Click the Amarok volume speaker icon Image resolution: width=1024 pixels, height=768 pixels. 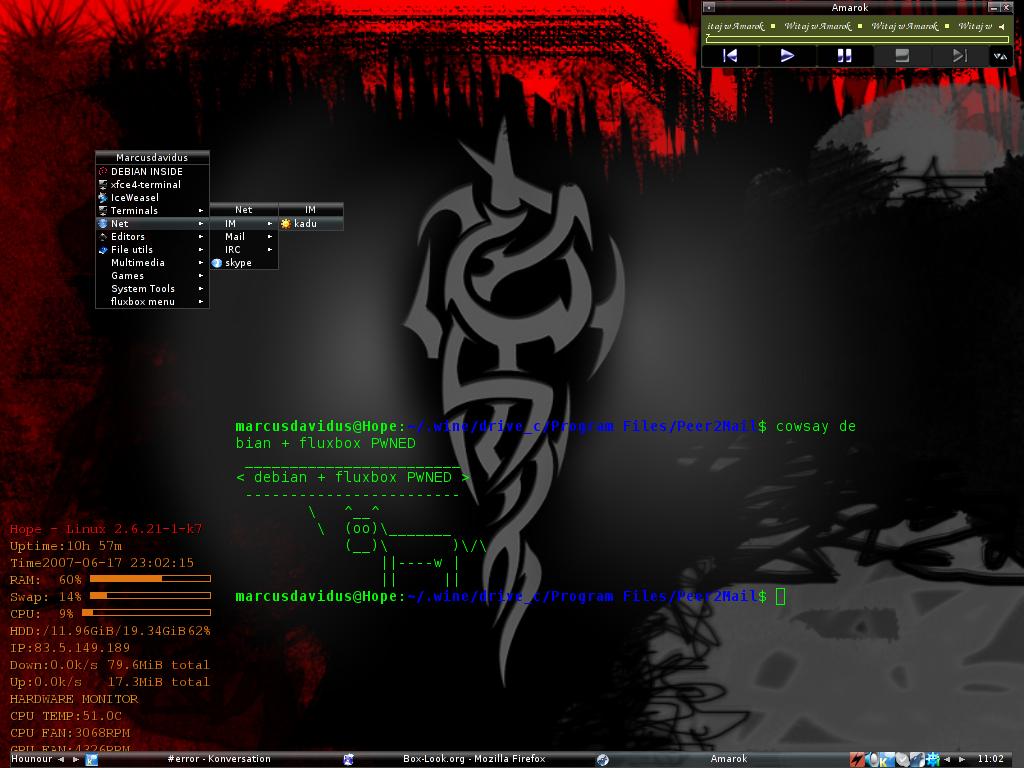(x=1001, y=27)
